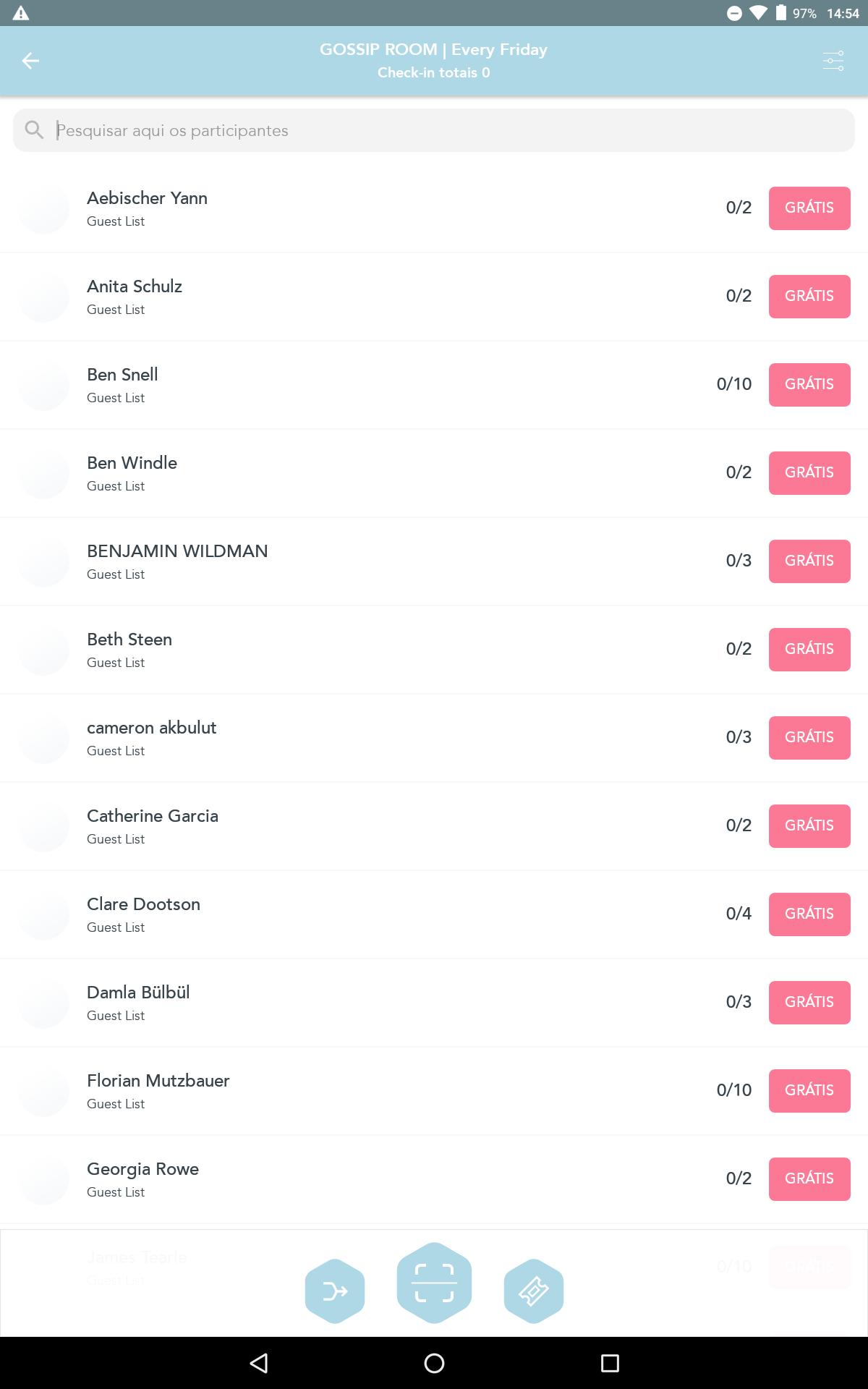Viewport: 868px width, 1389px height.
Task: Check in Aebischer Yann with GRÁTIS button
Action: [x=809, y=208]
